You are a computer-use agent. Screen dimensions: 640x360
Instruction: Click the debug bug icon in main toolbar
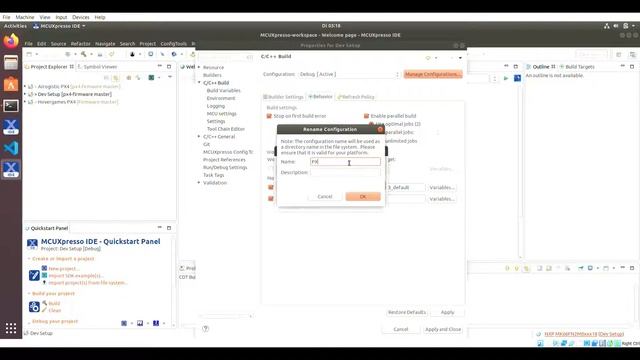click(x=132, y=54)
